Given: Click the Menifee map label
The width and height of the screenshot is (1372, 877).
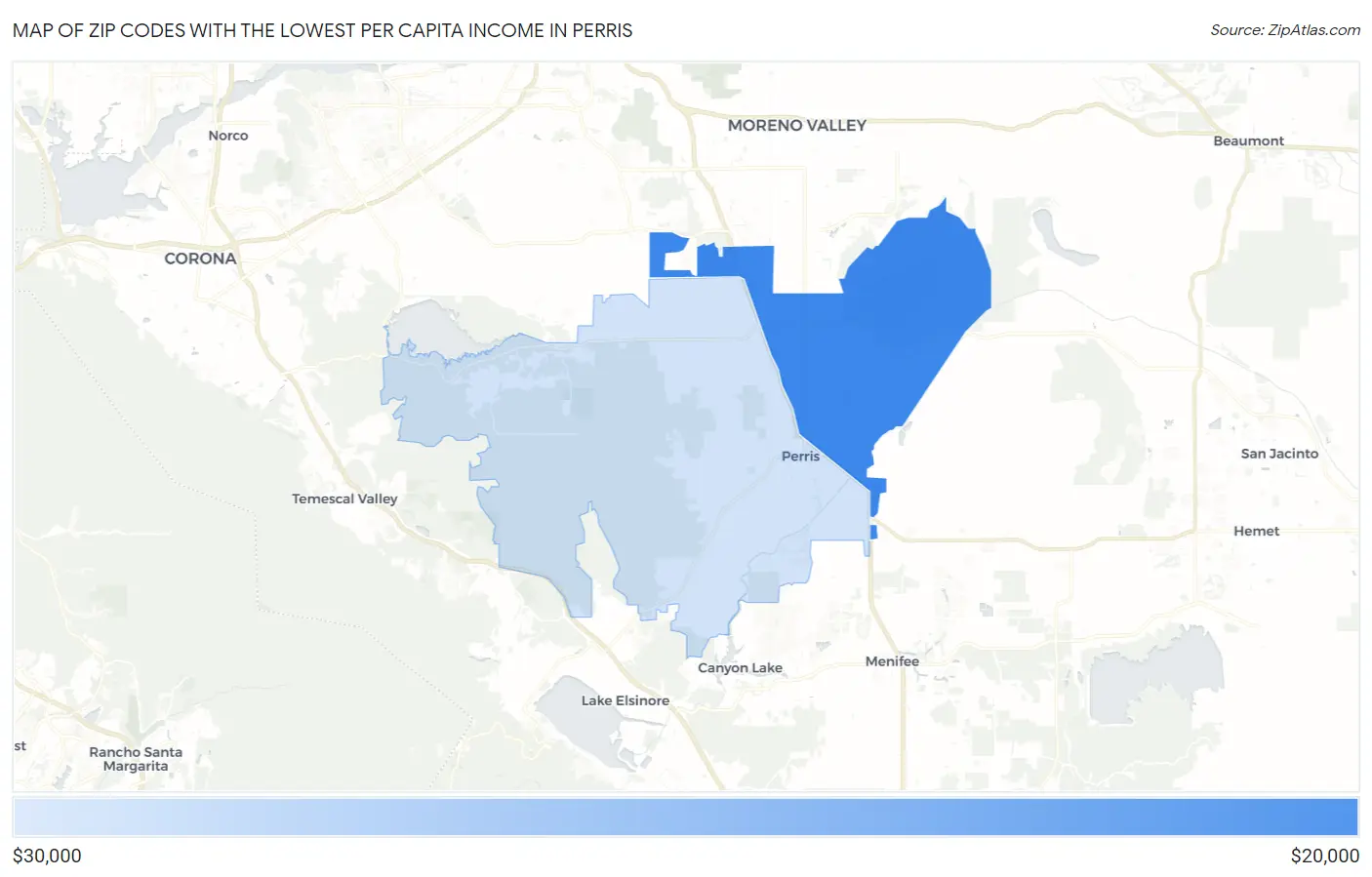Looking at the screenshot, I should 892,661.
